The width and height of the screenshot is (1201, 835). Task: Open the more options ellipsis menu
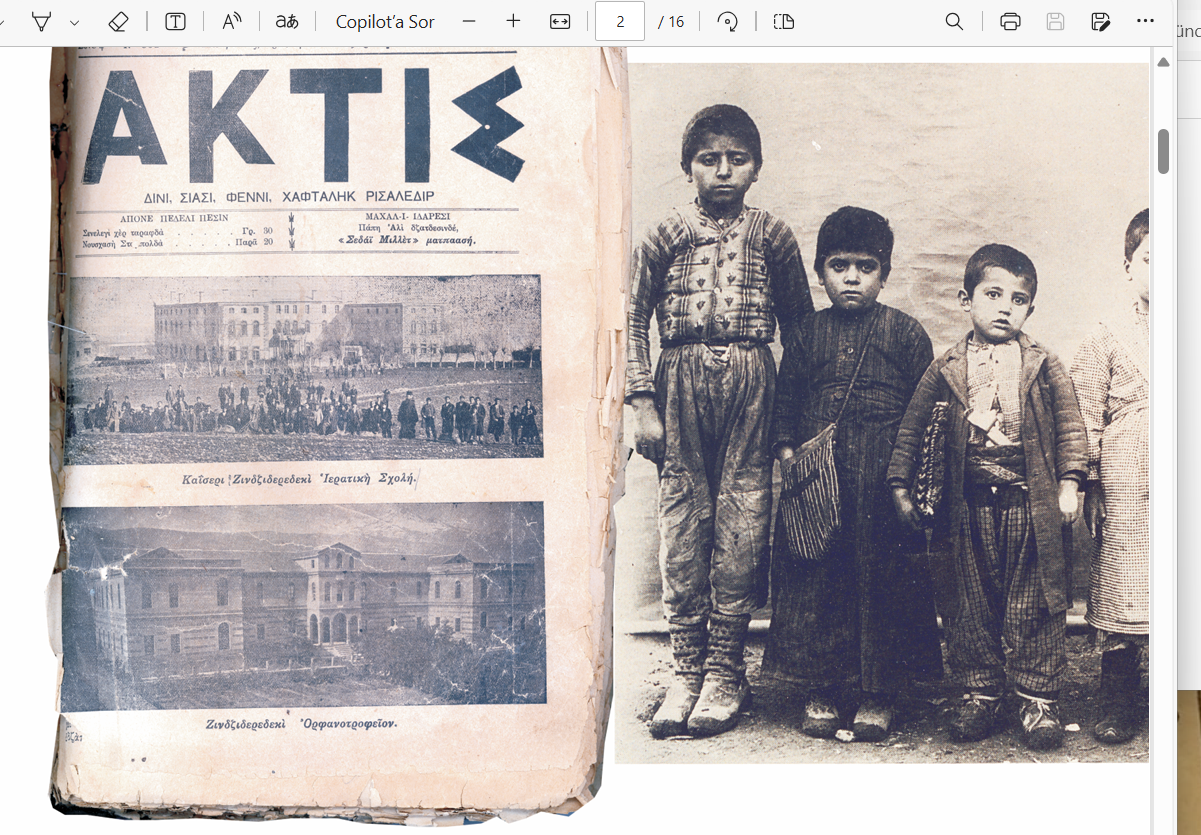point(1145,22)
